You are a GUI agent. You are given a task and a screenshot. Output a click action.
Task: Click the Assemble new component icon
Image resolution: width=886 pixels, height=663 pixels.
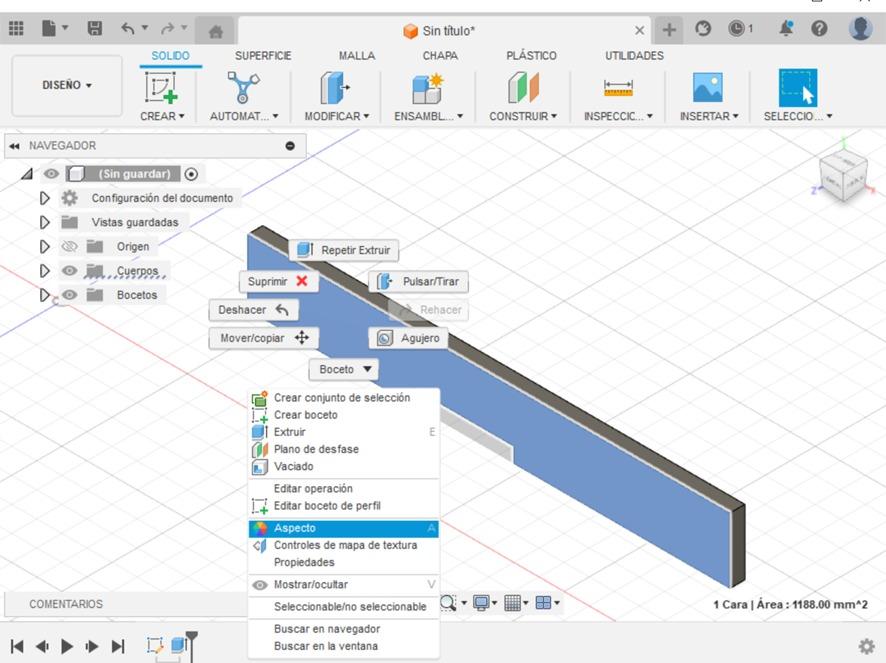(428, 88)
